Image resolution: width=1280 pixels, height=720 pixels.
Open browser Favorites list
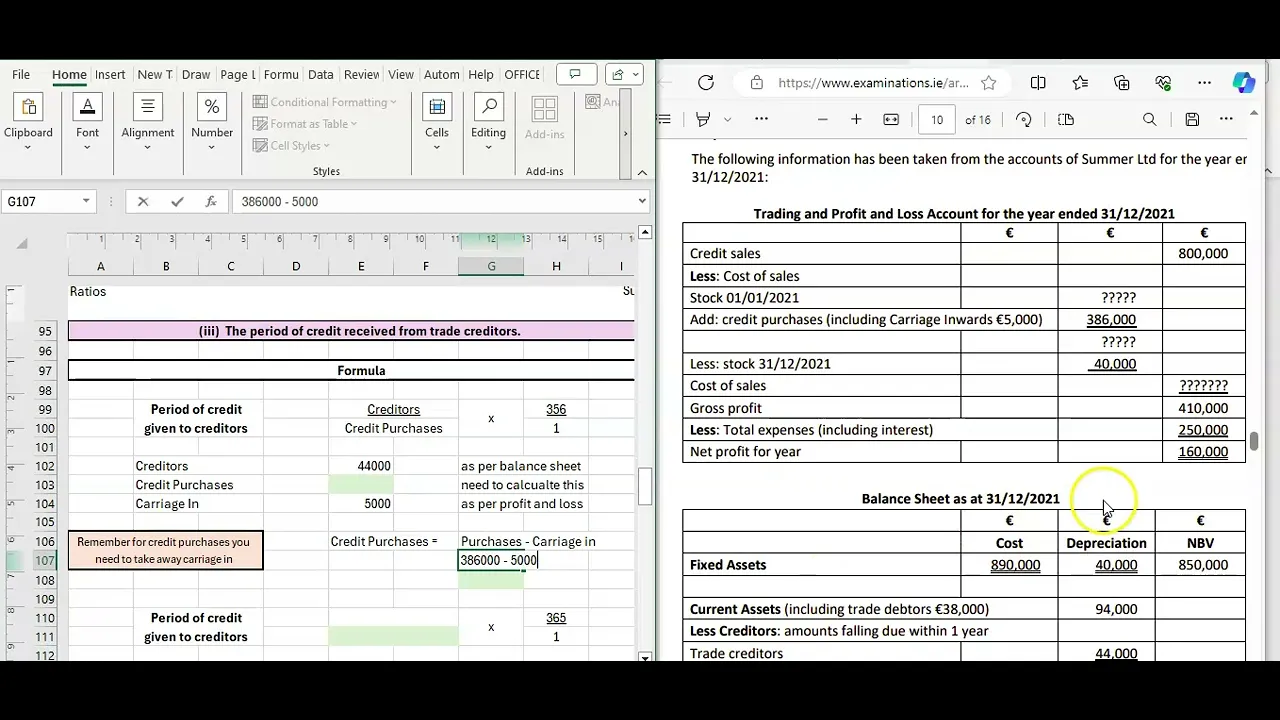(1080, 83)
